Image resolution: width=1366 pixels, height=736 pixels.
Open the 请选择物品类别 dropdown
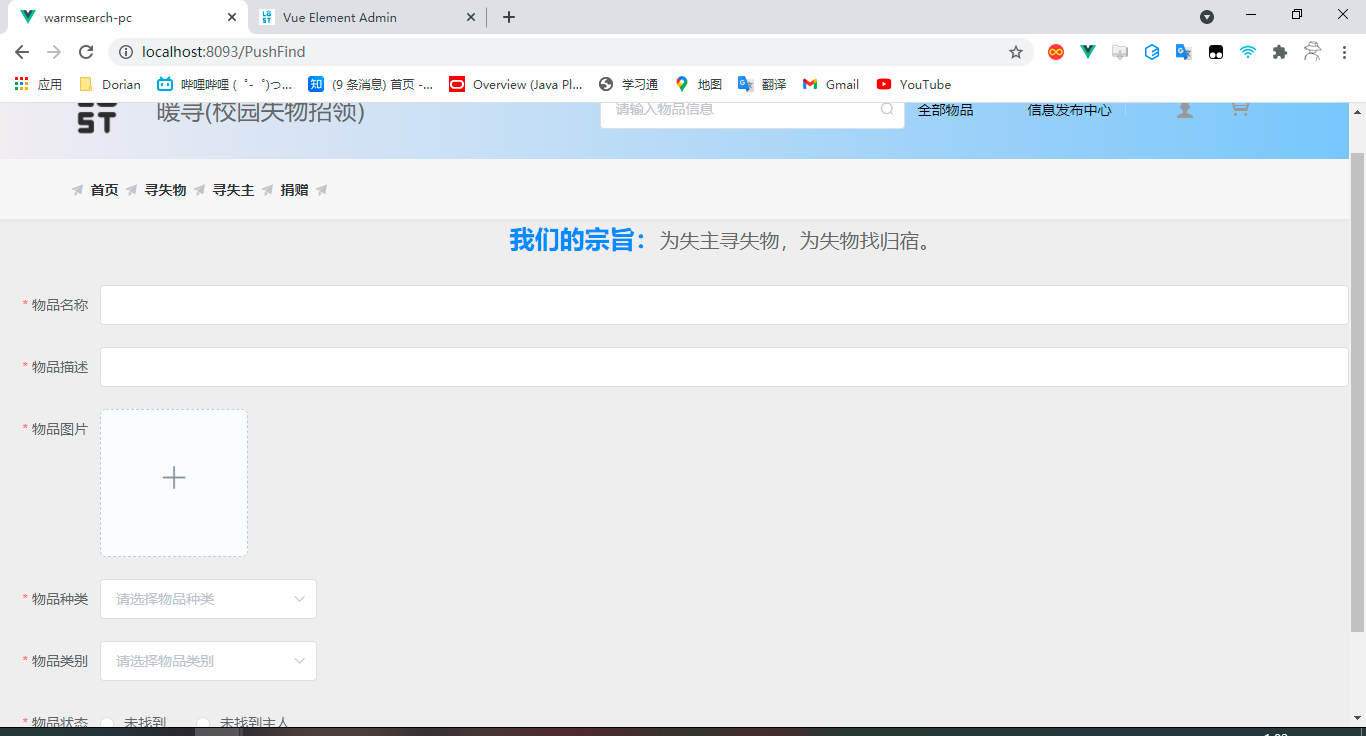(x=208, y=661)
